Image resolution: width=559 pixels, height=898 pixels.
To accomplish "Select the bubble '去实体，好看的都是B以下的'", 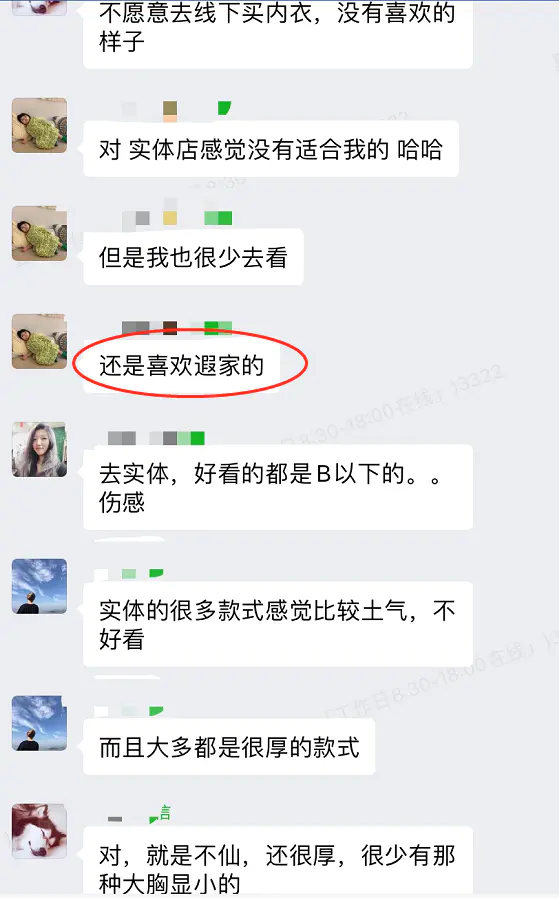I will [278, 487].
